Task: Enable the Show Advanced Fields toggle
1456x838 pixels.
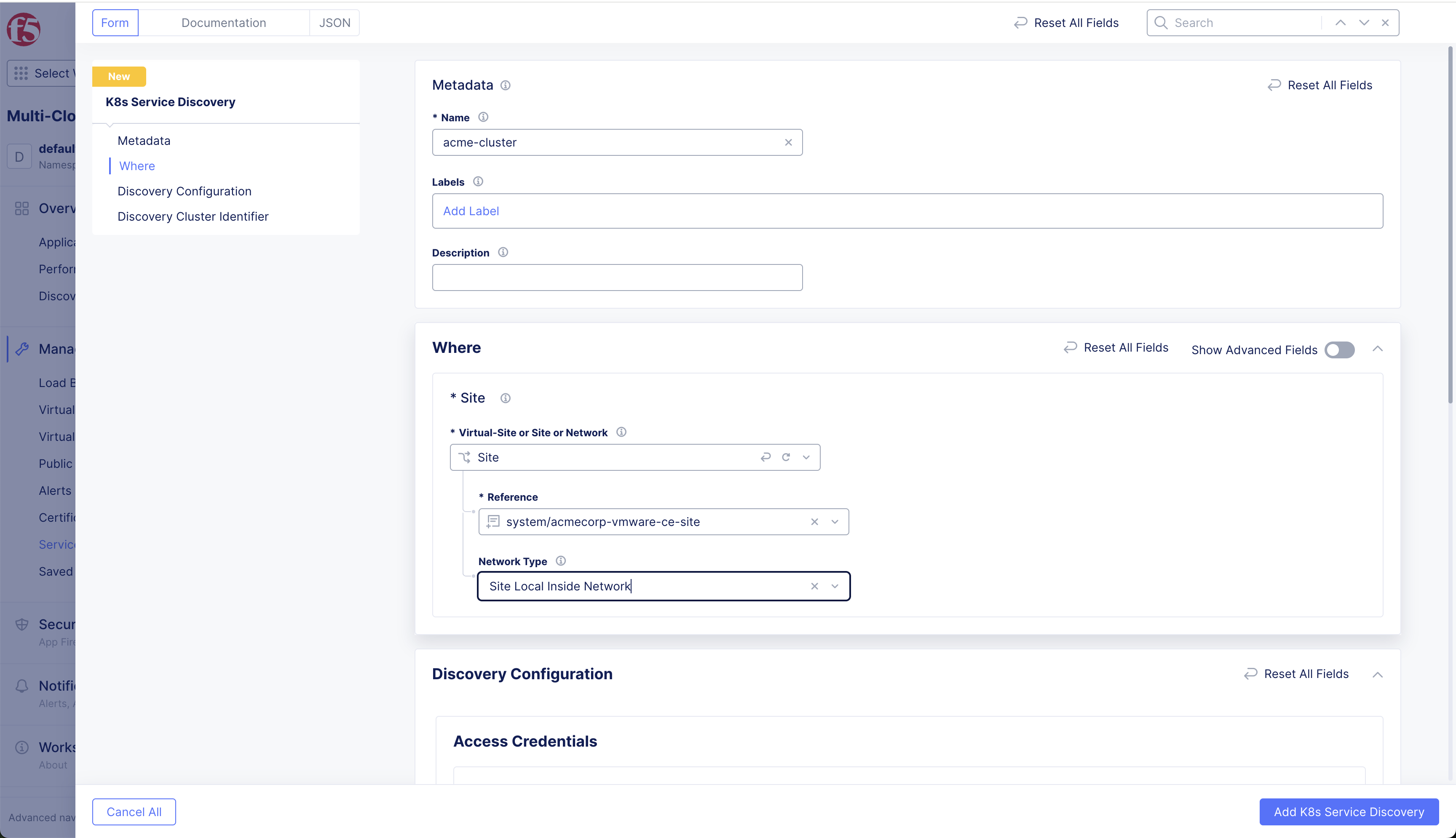Action: tap(1339, 350)
